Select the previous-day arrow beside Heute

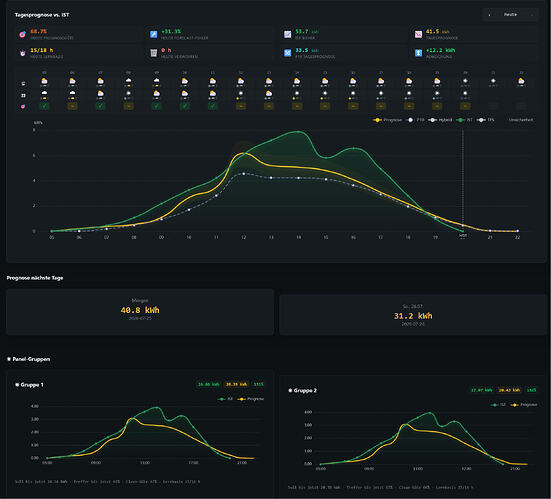(x=489, y=15)
